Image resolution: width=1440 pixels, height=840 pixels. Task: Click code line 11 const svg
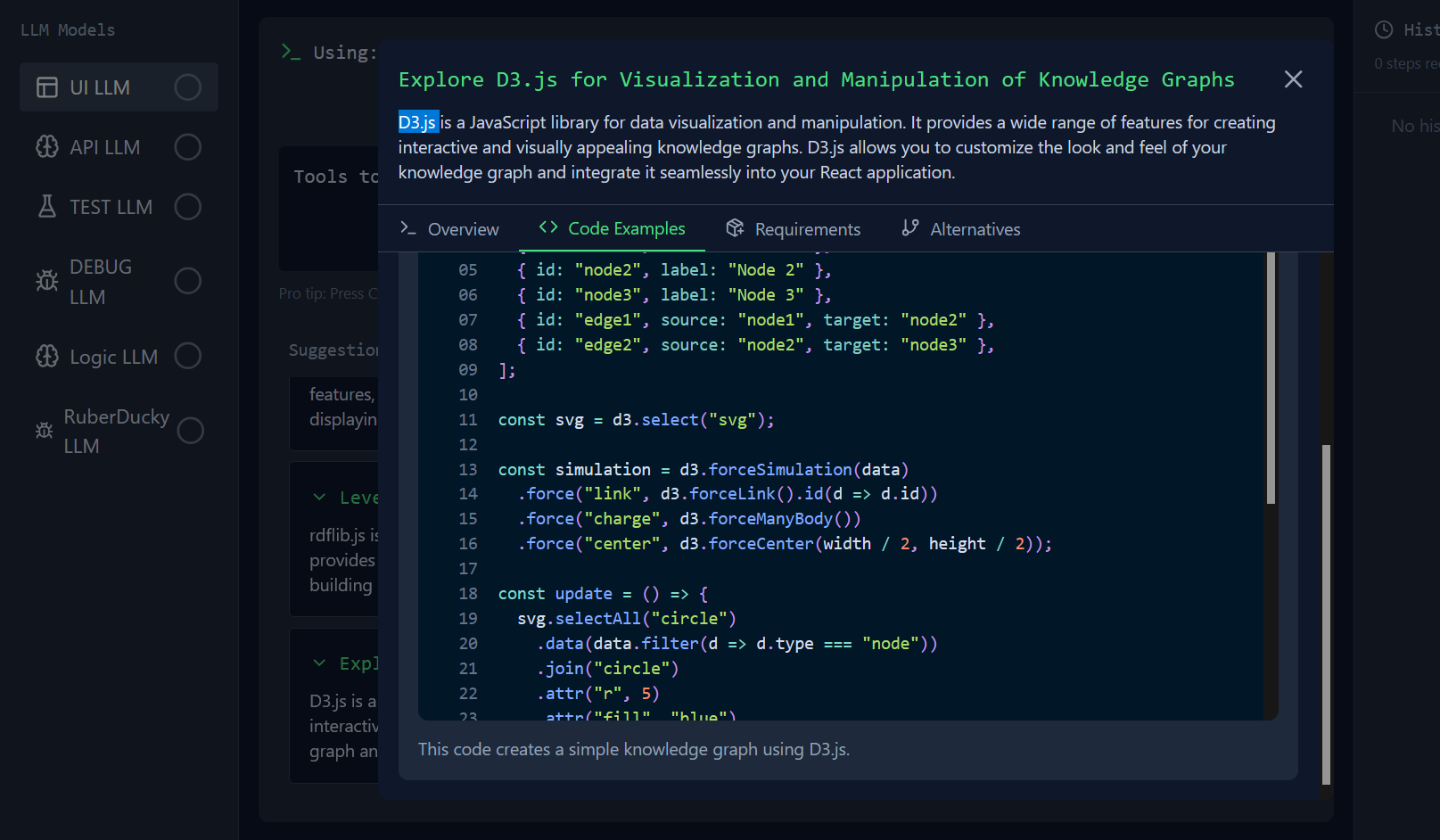pyautogui.click(x=636, y=420)
